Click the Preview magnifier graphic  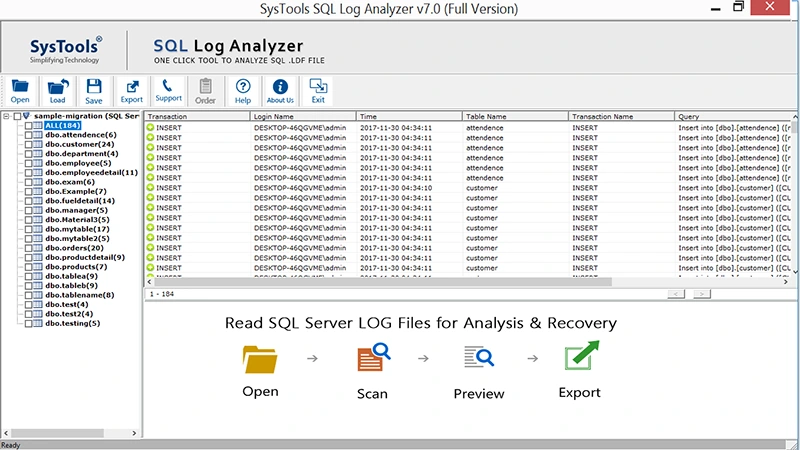(x=479, y=357)
